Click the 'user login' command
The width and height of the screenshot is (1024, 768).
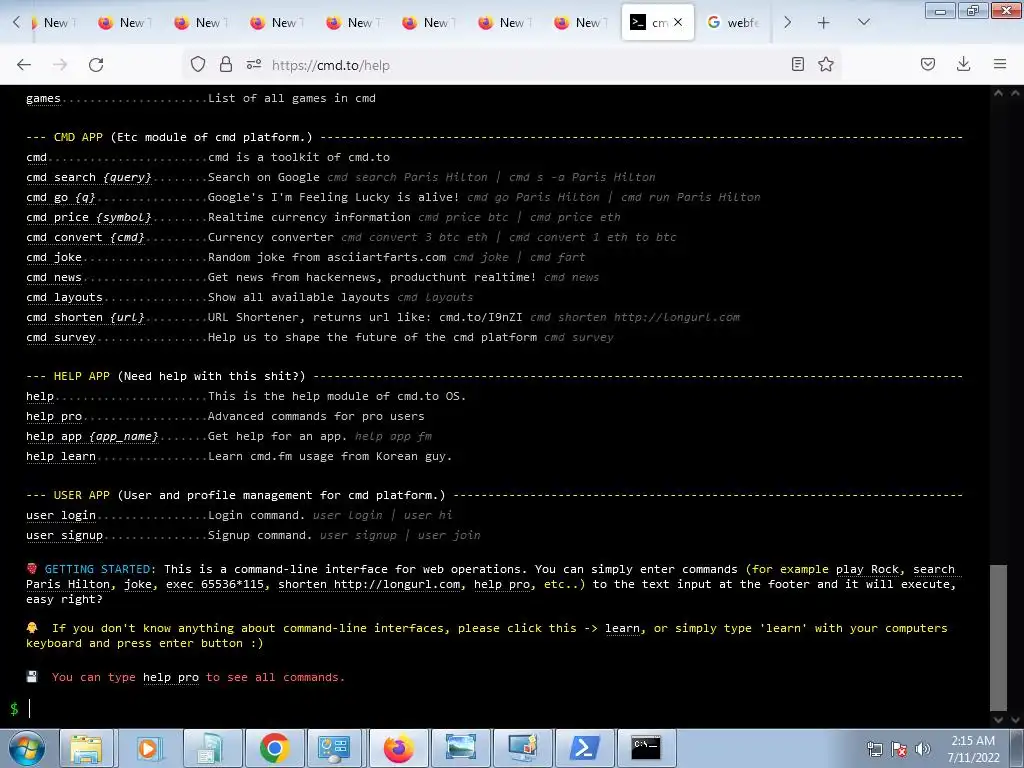[61, 515]
